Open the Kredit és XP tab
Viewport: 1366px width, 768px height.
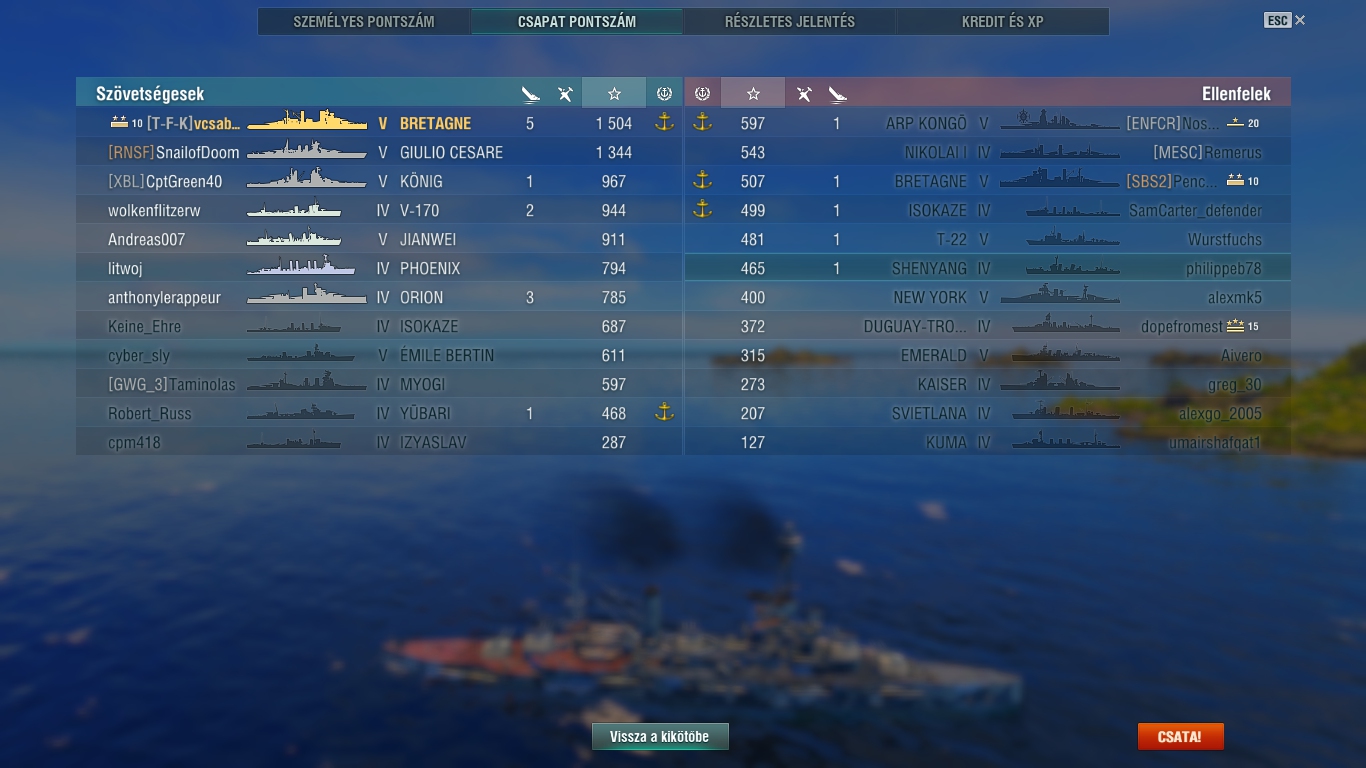[1002, 21]
